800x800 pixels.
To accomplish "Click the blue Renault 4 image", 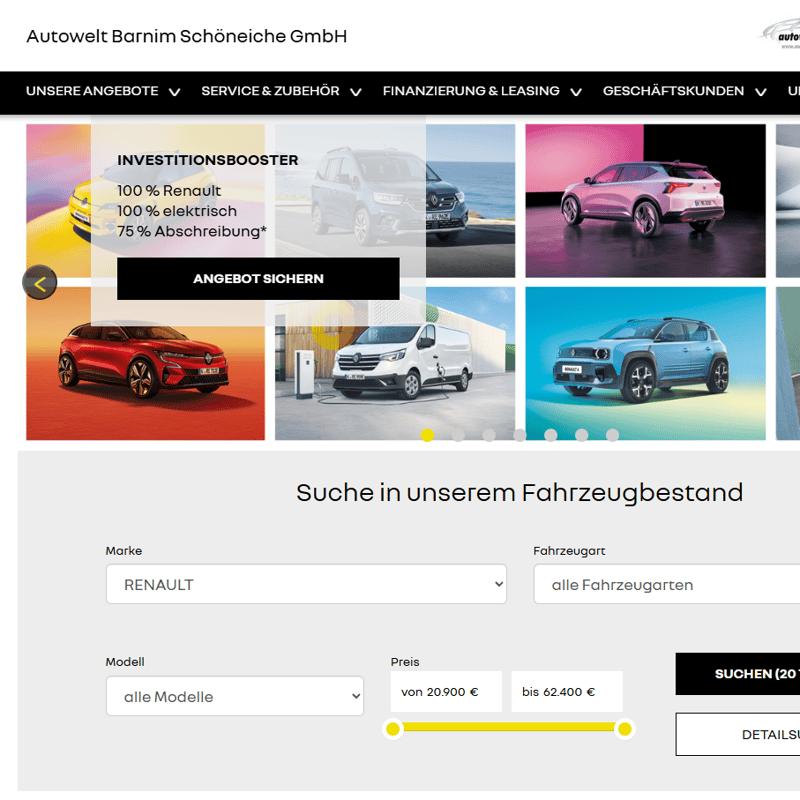I will click(x=645, y=363).
